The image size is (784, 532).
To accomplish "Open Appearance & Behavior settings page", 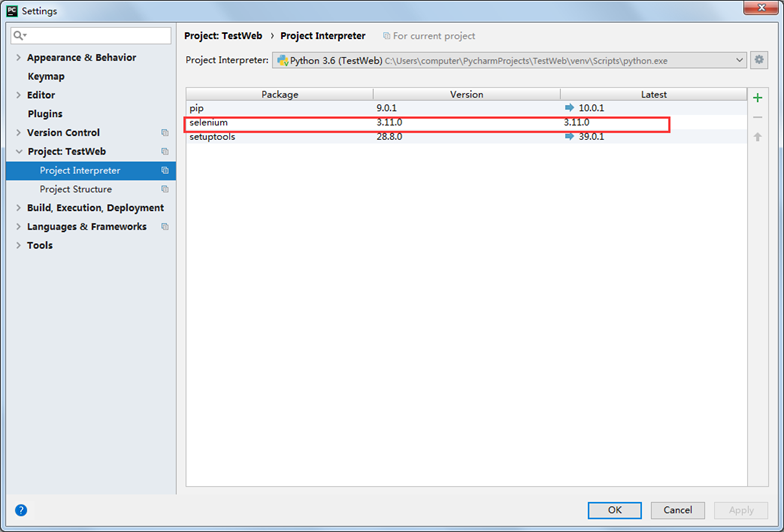I will 82,58.
